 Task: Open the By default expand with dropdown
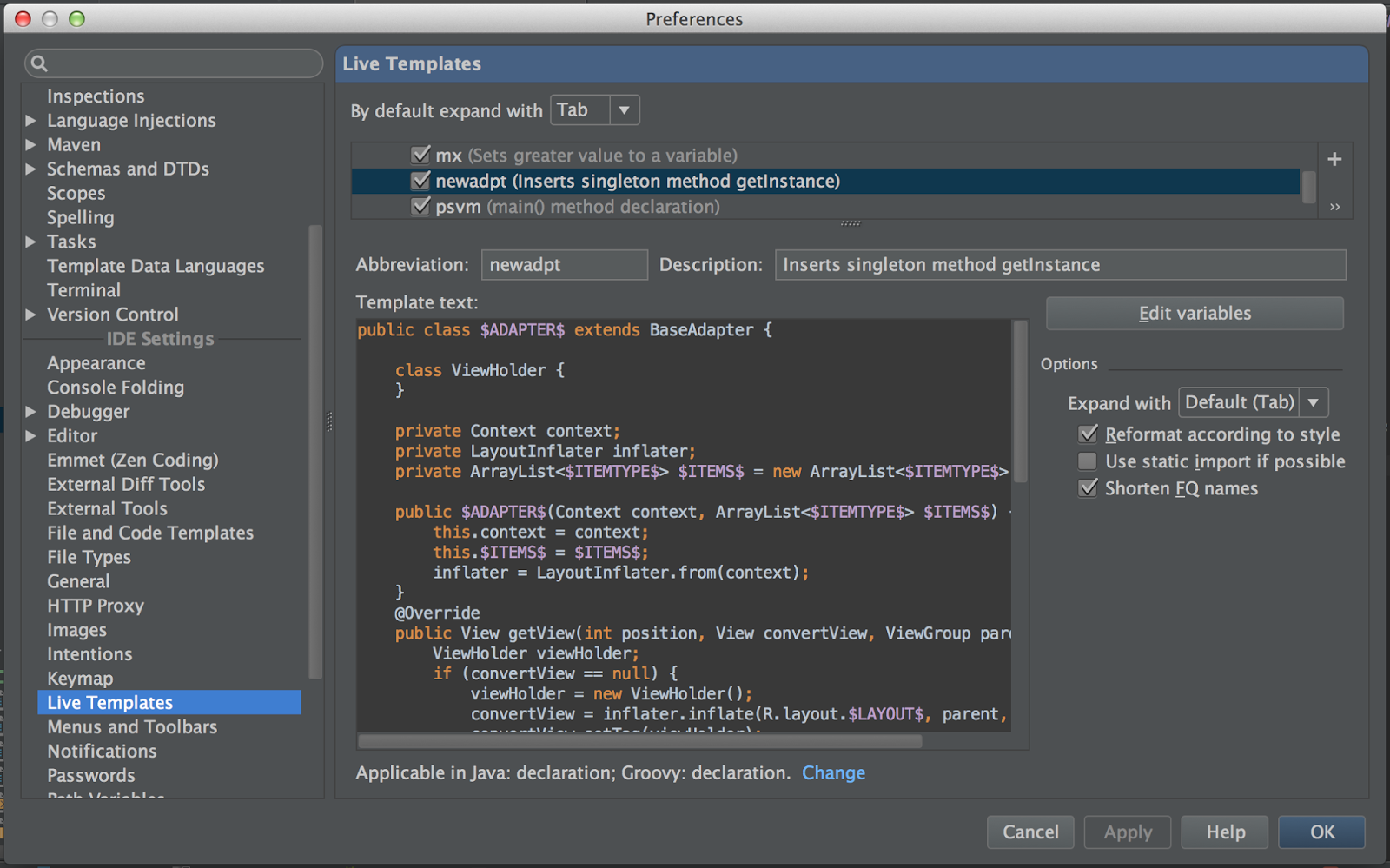click(623, 109)
